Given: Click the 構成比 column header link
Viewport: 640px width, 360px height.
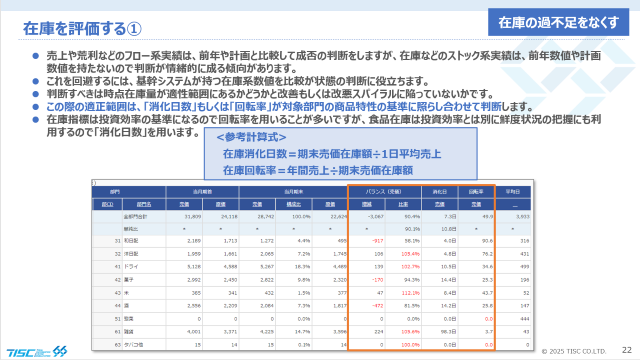Looking at the screenshot, I should point(293,204).
